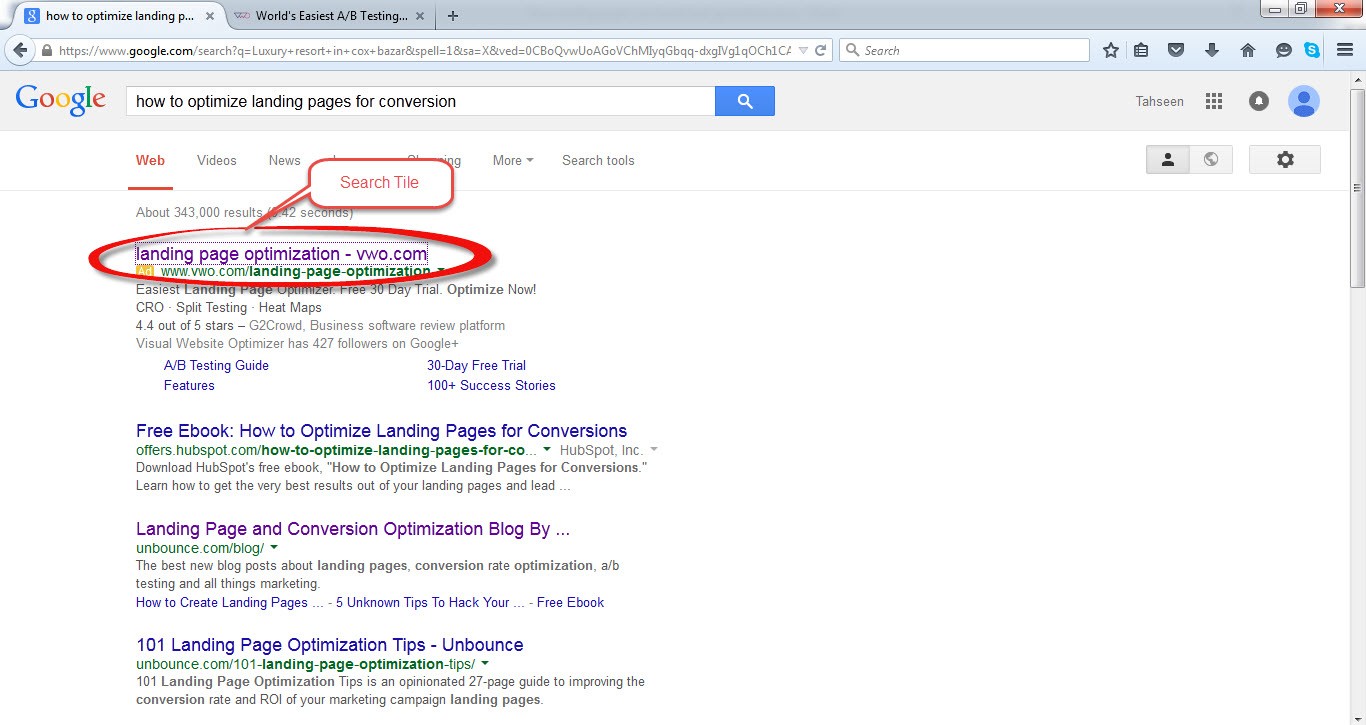Click the Google search query field
The width and height of the screenshot is (1366, 725).
click(x=420, y=101)
